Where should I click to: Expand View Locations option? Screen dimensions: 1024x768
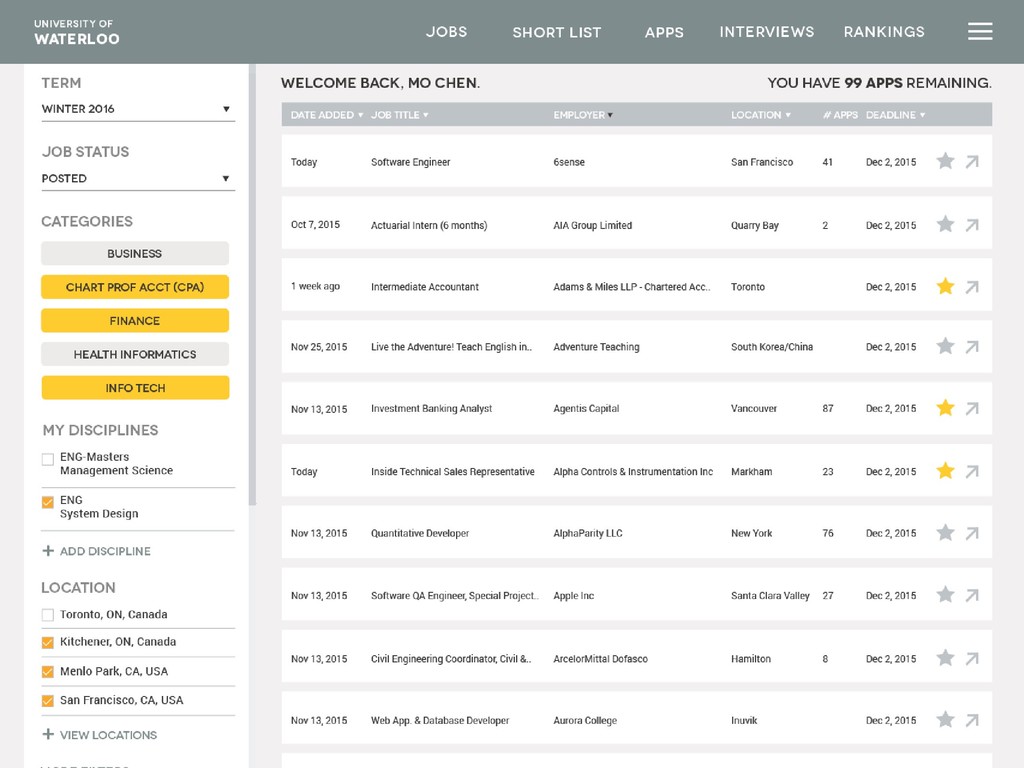[100, 735]
